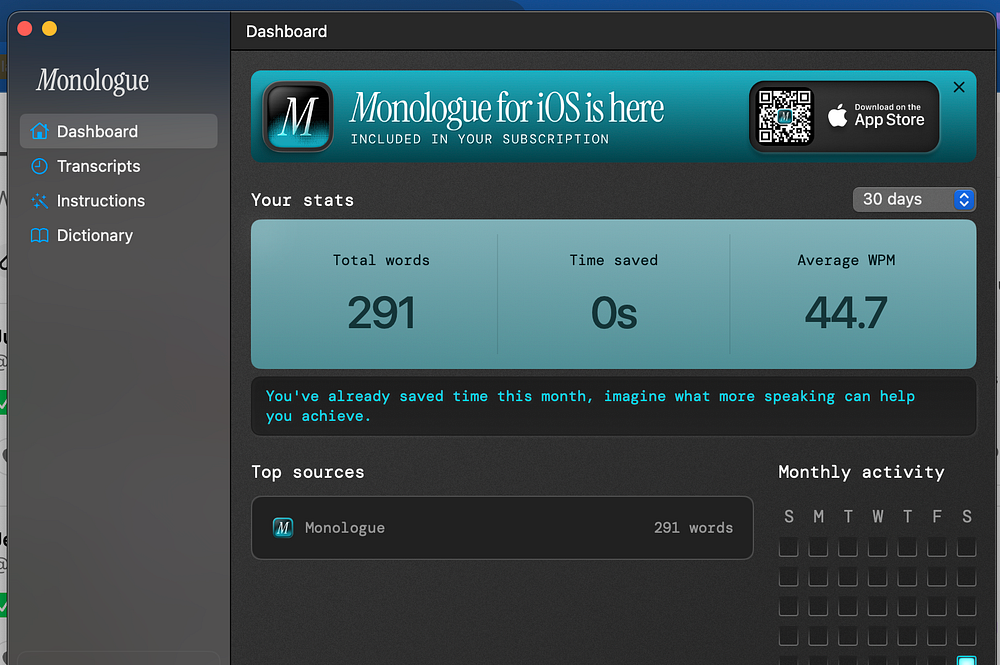Open the Transcripts section
The width and height of the screenshot is (1000, 665).
[x=119, y=166]
